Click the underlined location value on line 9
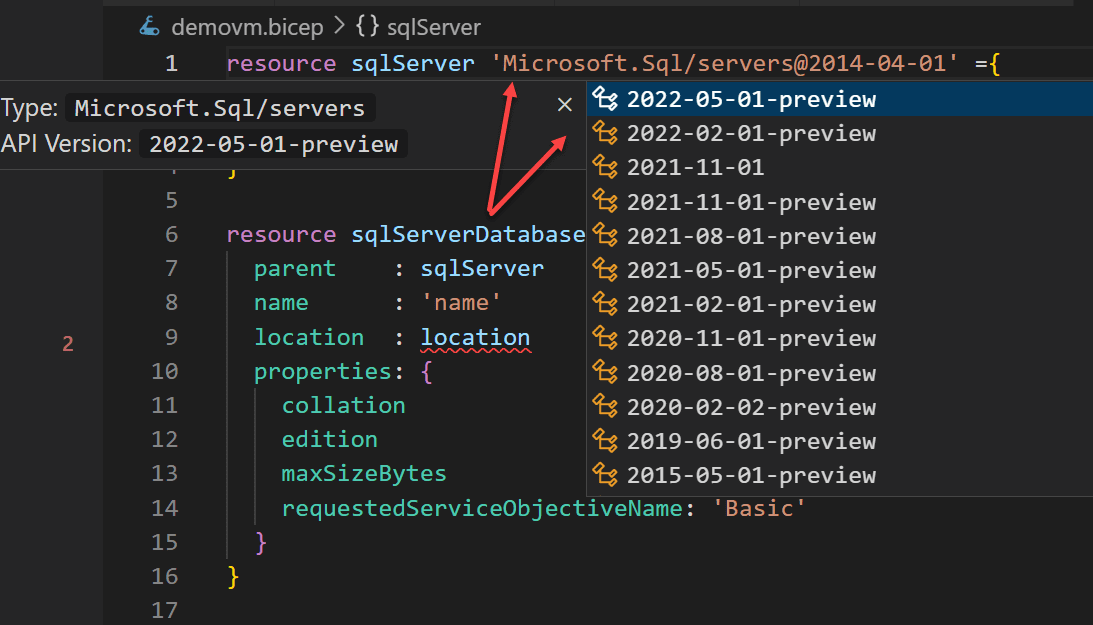The image size is (1093, 625). click(x=475, y=337)
